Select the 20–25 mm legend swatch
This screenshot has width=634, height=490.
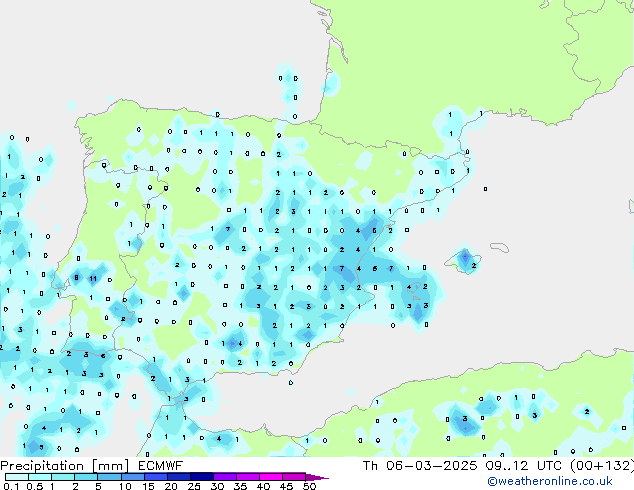(178, 477)
